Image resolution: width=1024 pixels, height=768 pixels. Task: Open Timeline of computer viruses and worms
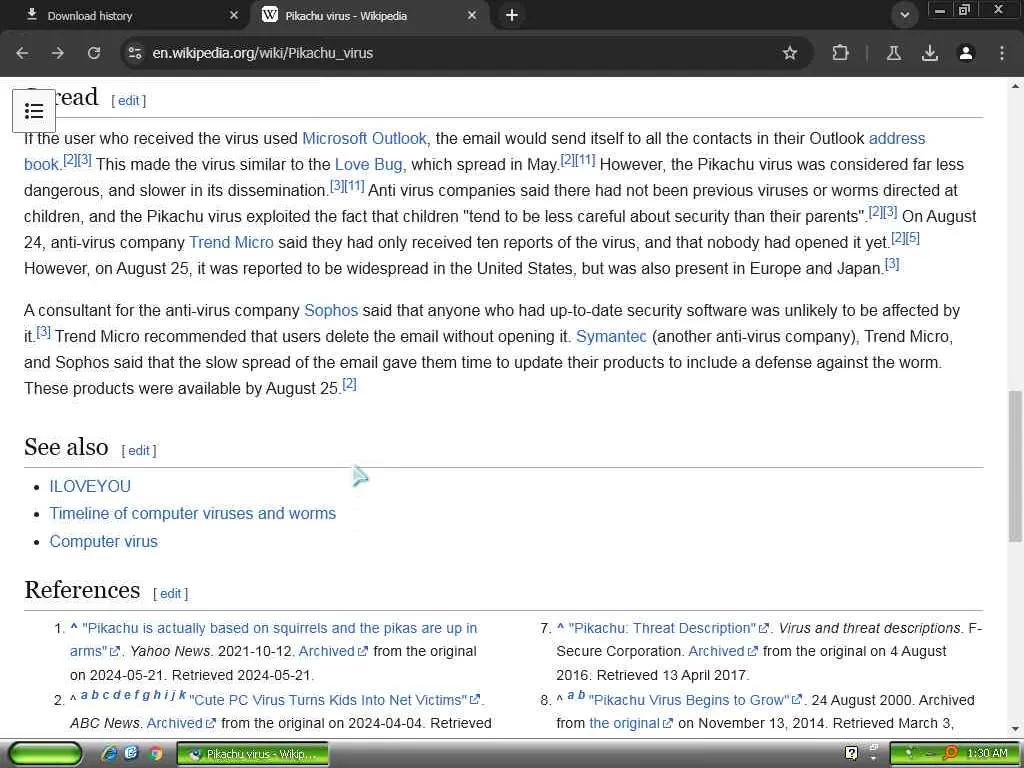(193, 513)
